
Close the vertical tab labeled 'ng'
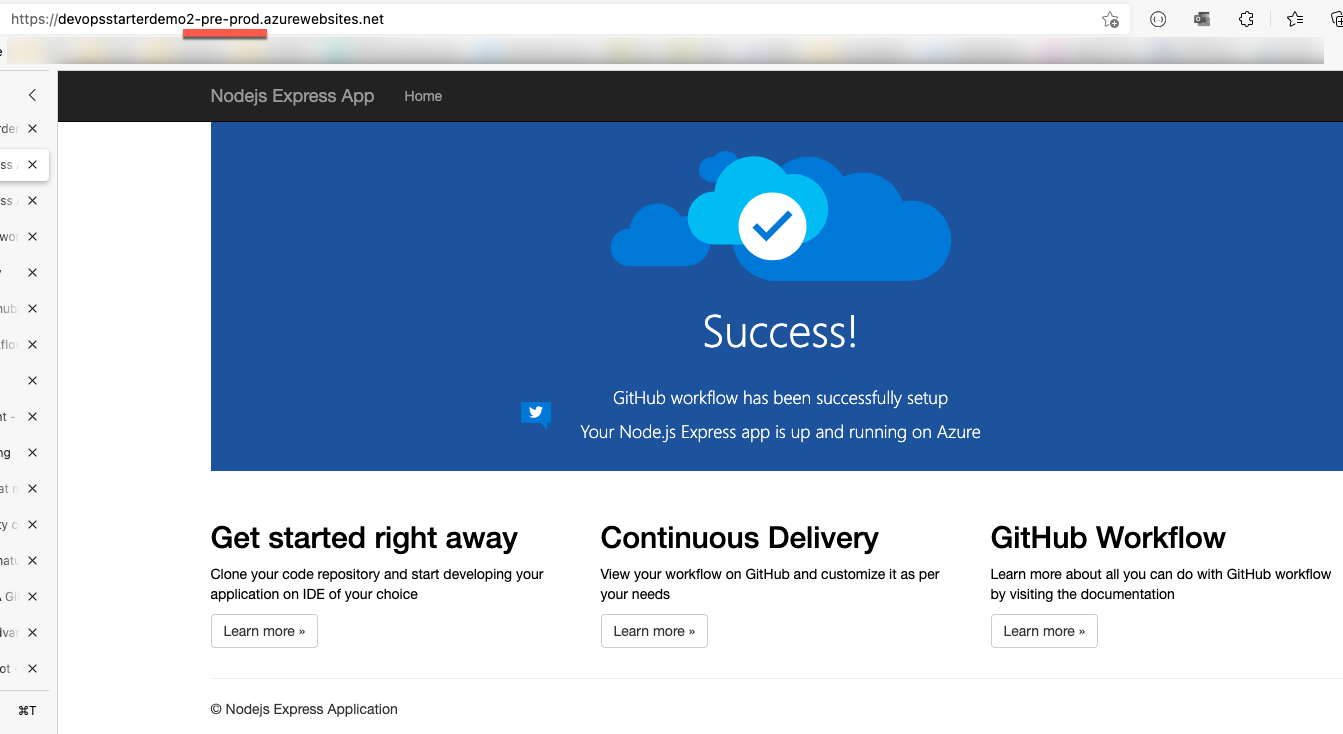pos(32,453)
